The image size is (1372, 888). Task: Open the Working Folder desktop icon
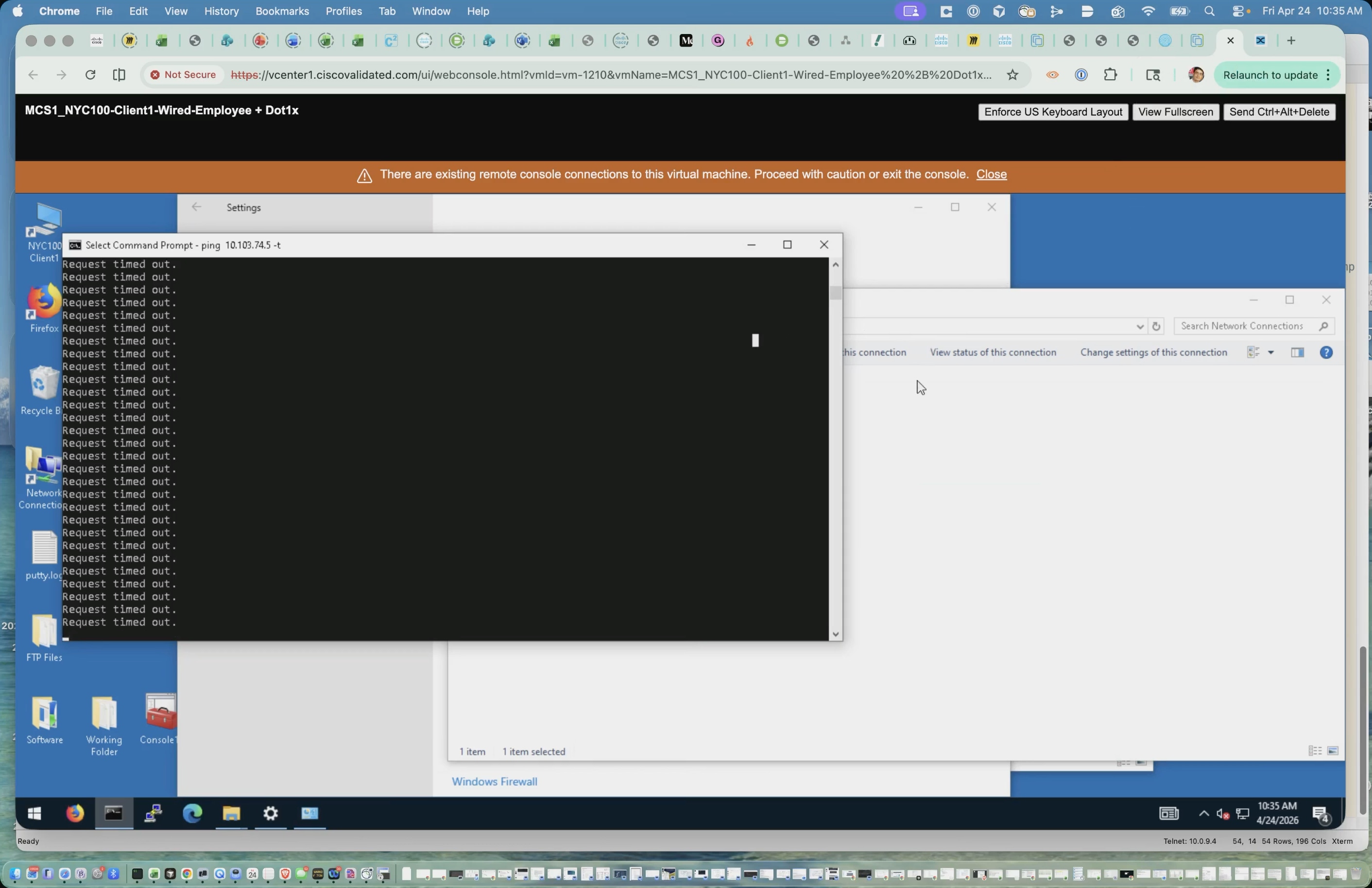tap(104, 725)
